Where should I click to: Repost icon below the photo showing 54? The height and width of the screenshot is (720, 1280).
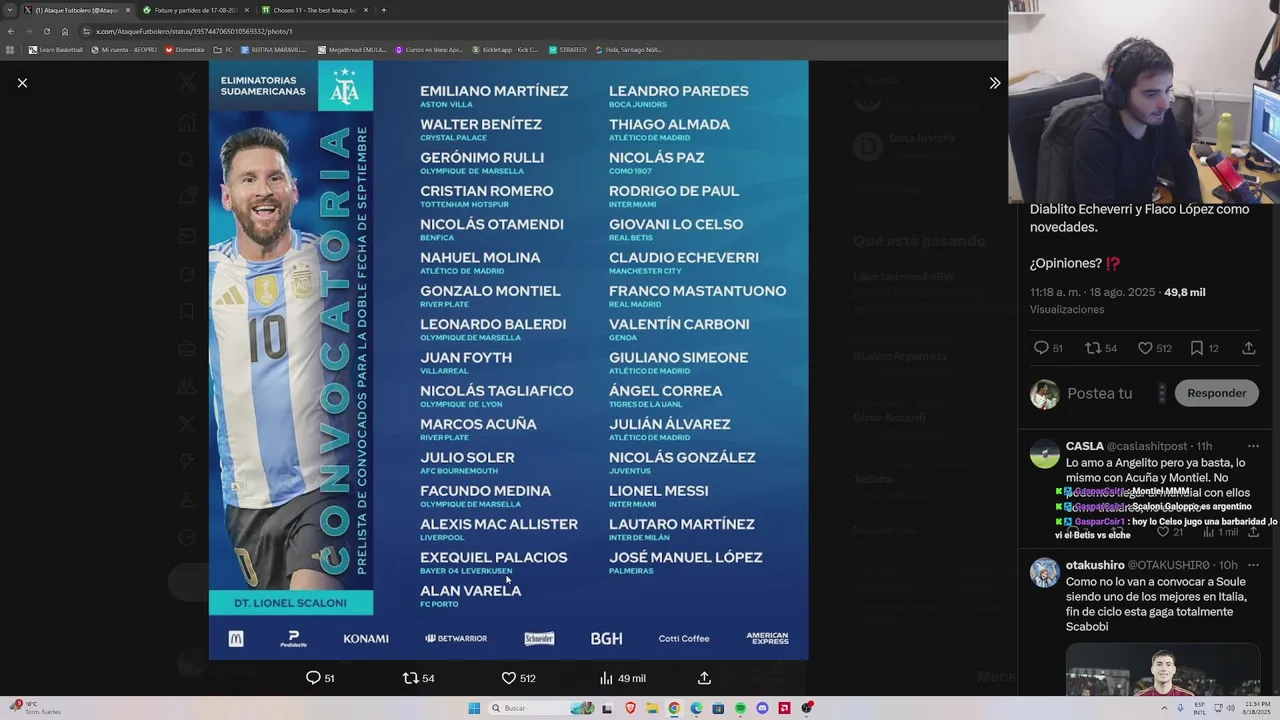coord(410,678)
